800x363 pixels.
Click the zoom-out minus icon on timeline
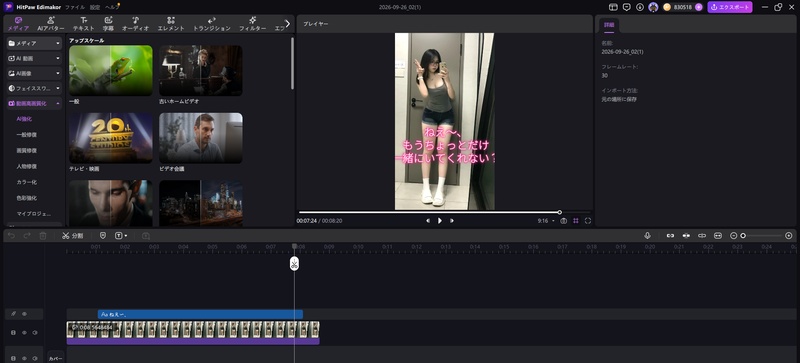734,235
